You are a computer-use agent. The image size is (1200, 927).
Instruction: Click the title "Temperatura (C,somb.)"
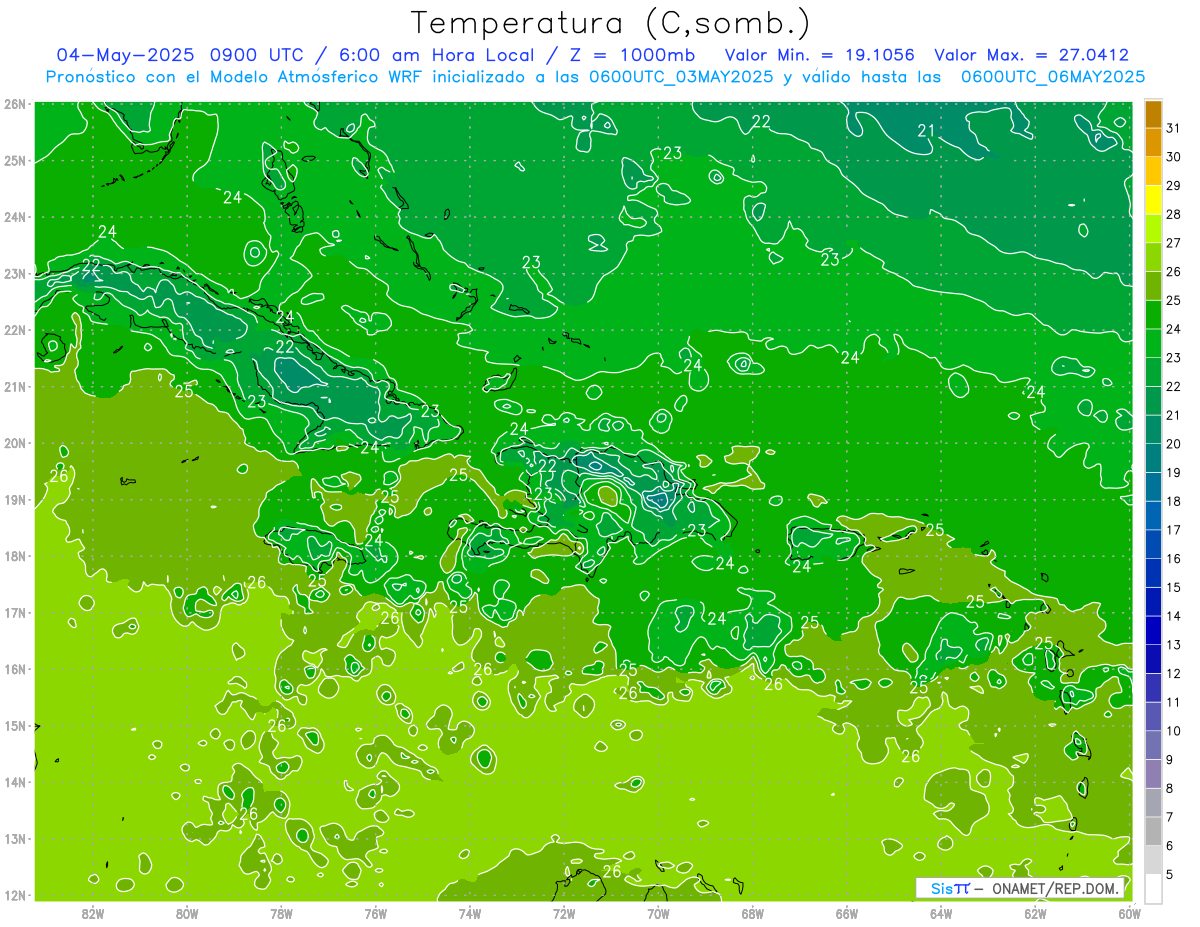coord(611,24)
